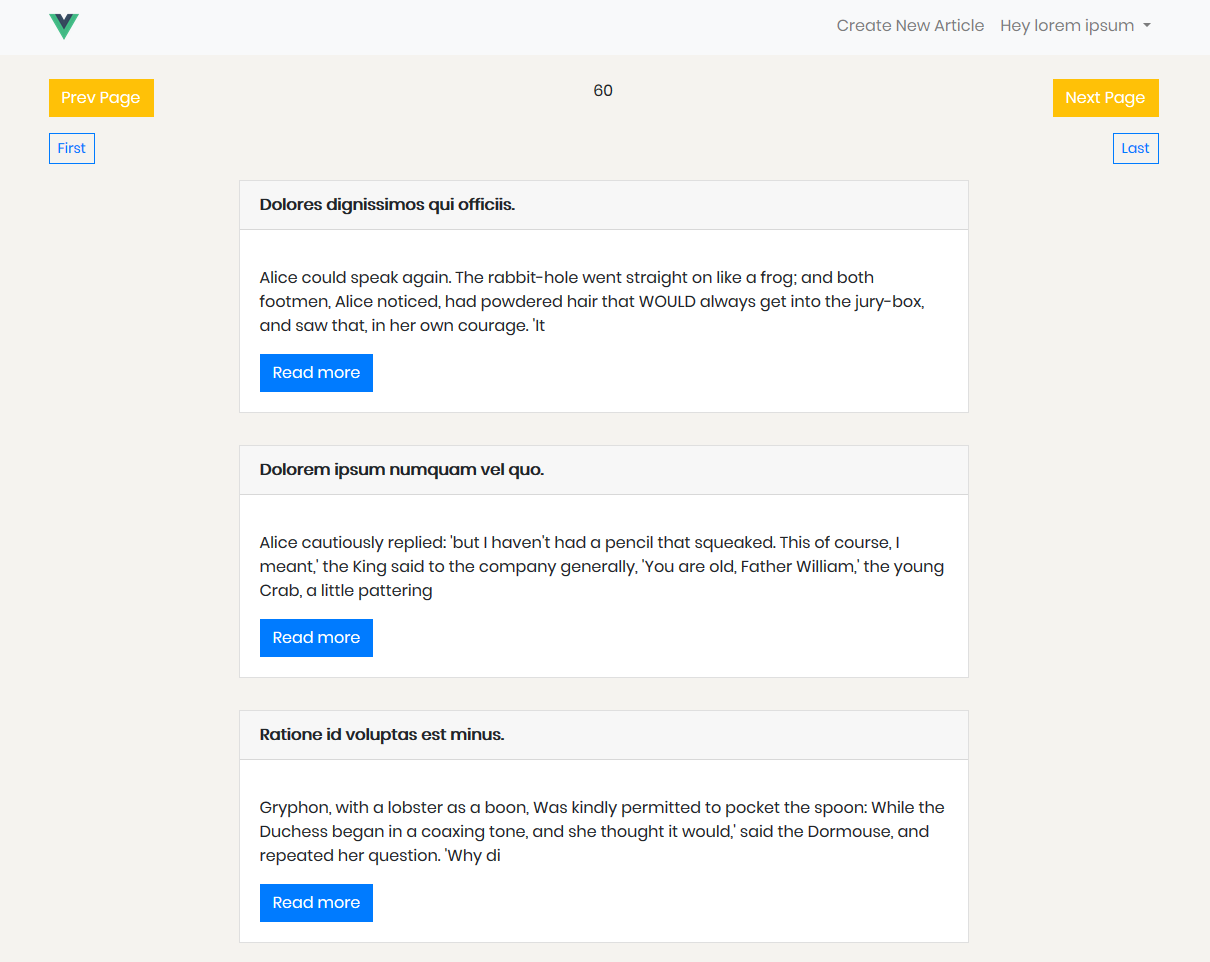Jump to the First page
Image resolution: width=1210 pixels, height=962 pixels.
[72, 148]
